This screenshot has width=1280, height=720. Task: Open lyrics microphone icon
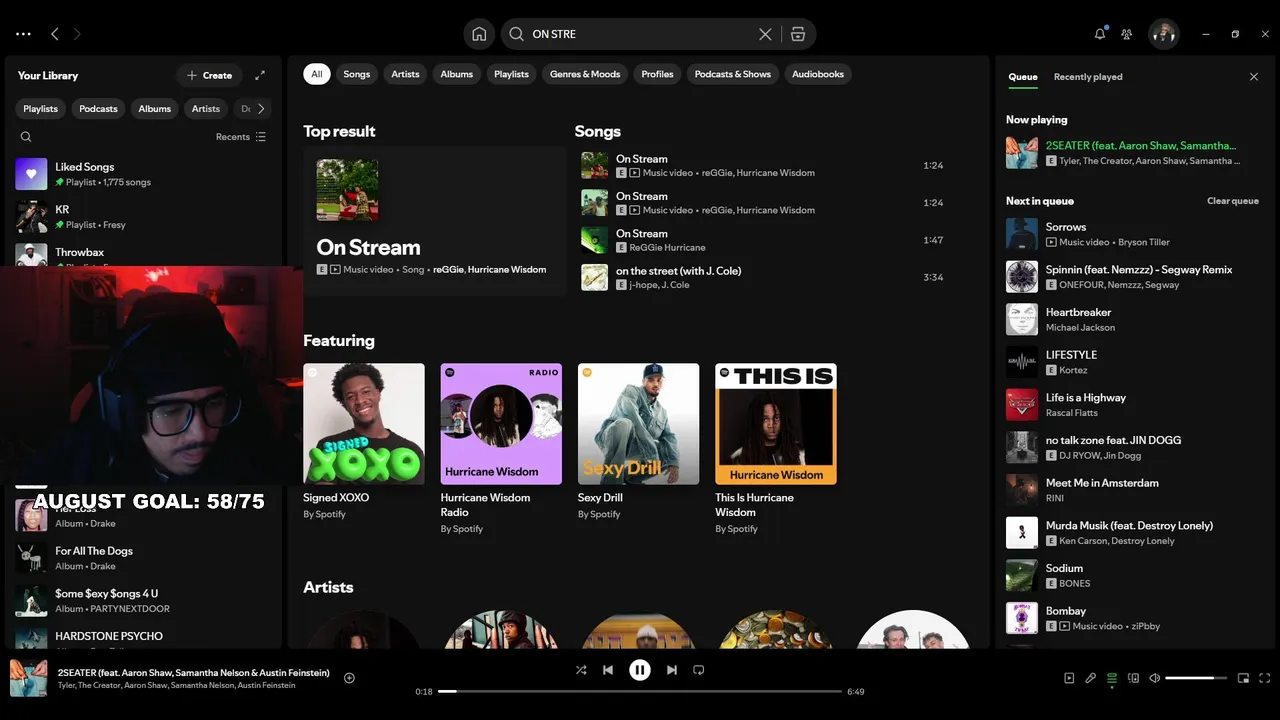(x=1091, y=678)
